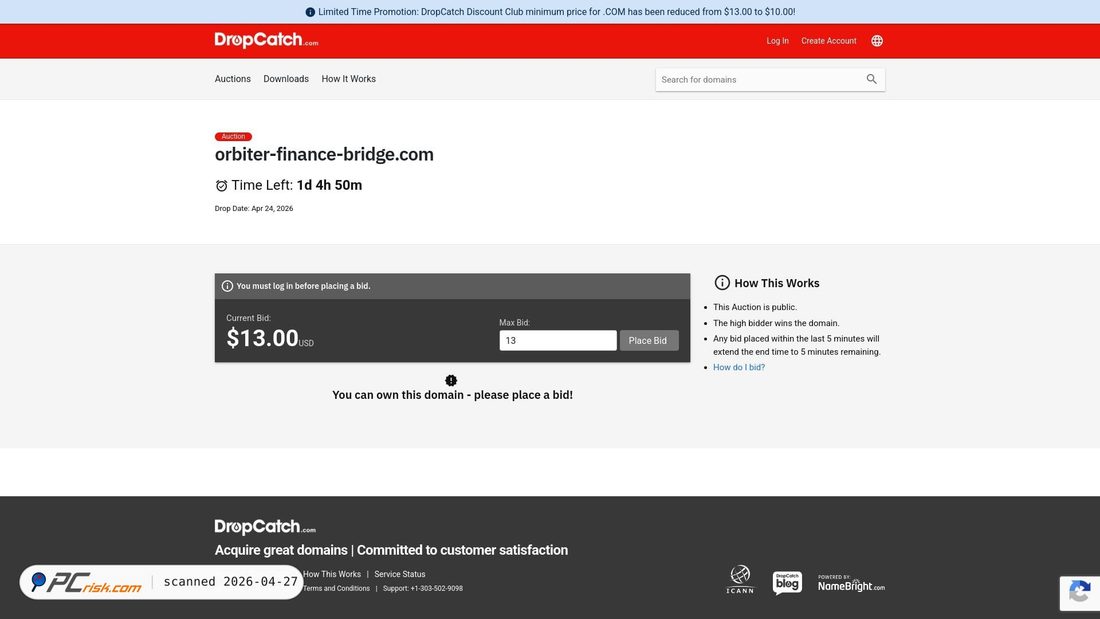
Task: Click the Time Left value 1d 4h 50m
Action: [329, 185]
